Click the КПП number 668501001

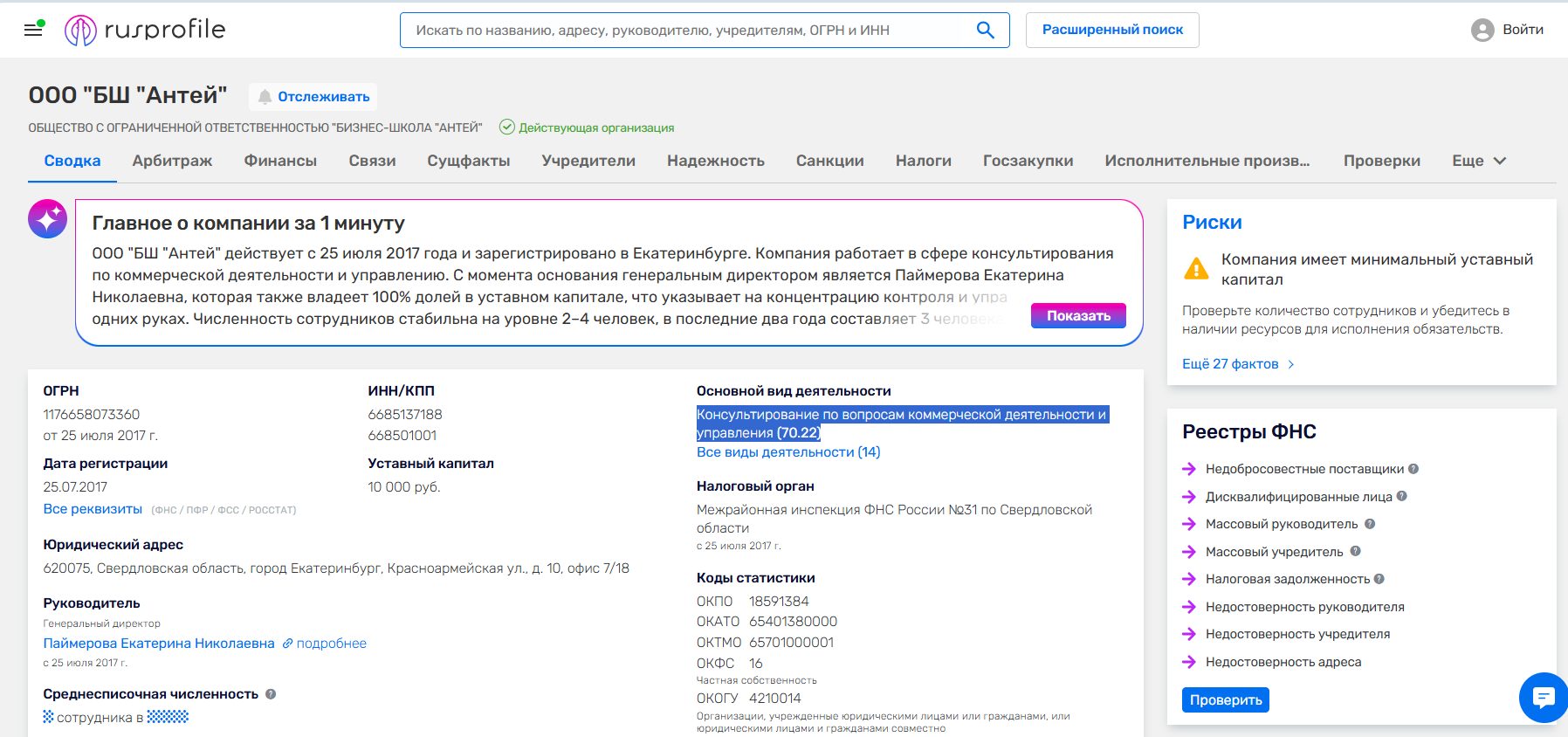(402, 436)
